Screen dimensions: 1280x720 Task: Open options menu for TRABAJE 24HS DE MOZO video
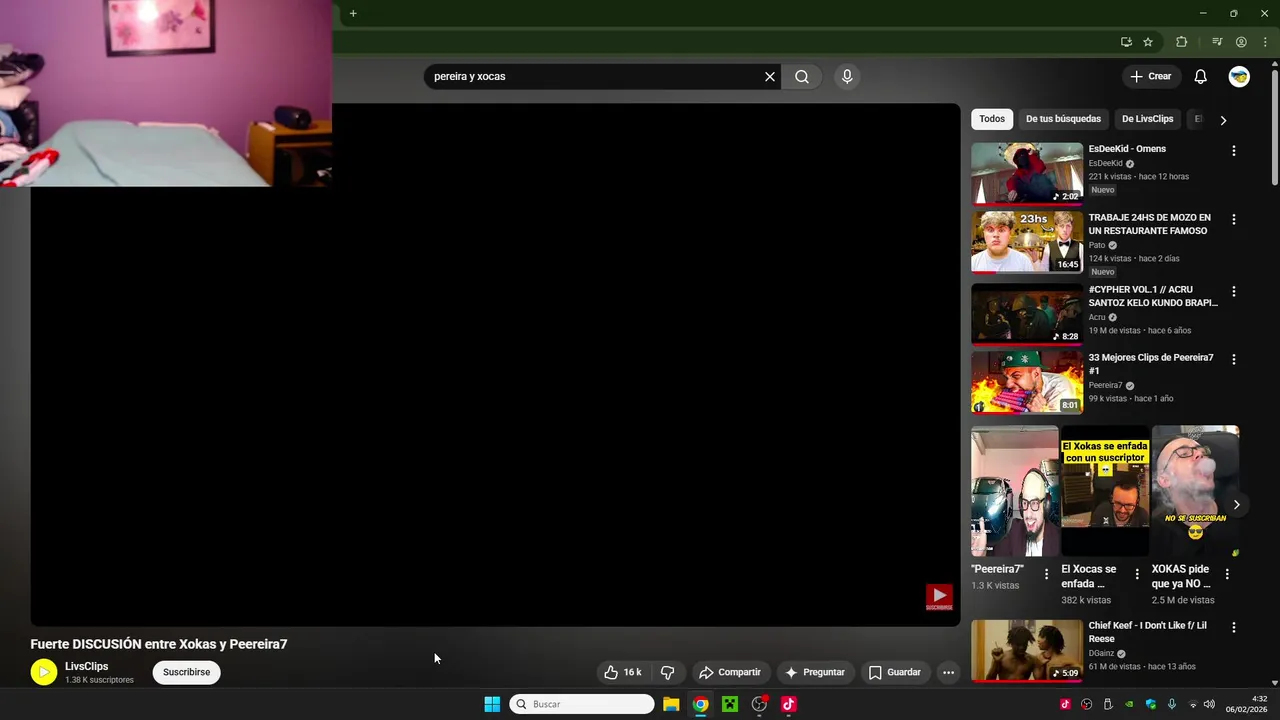1233,219
